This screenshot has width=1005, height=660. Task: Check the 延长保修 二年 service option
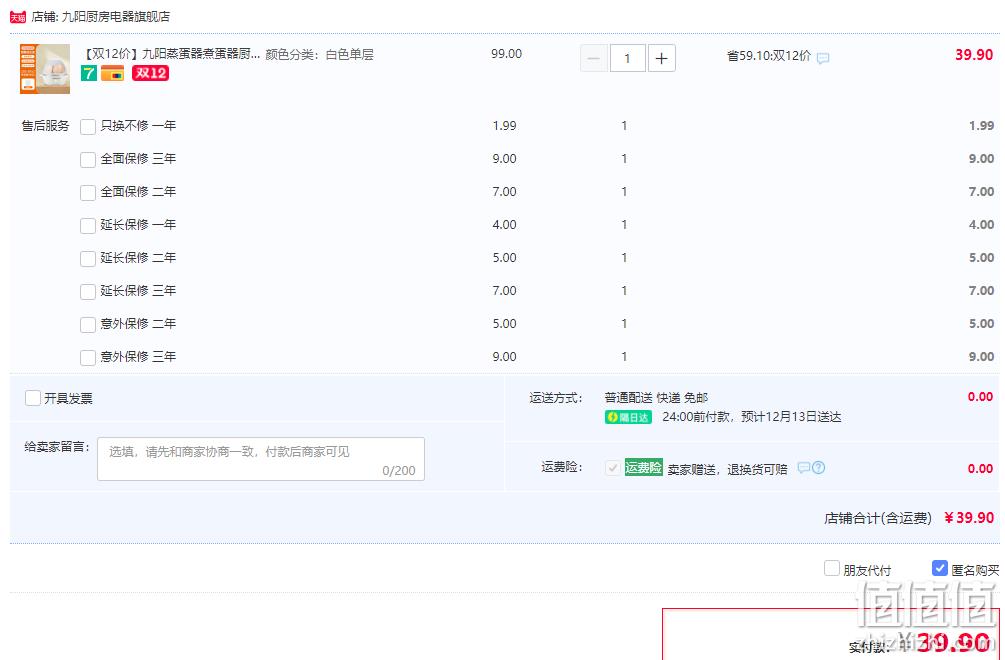click(x=88, y=258)
